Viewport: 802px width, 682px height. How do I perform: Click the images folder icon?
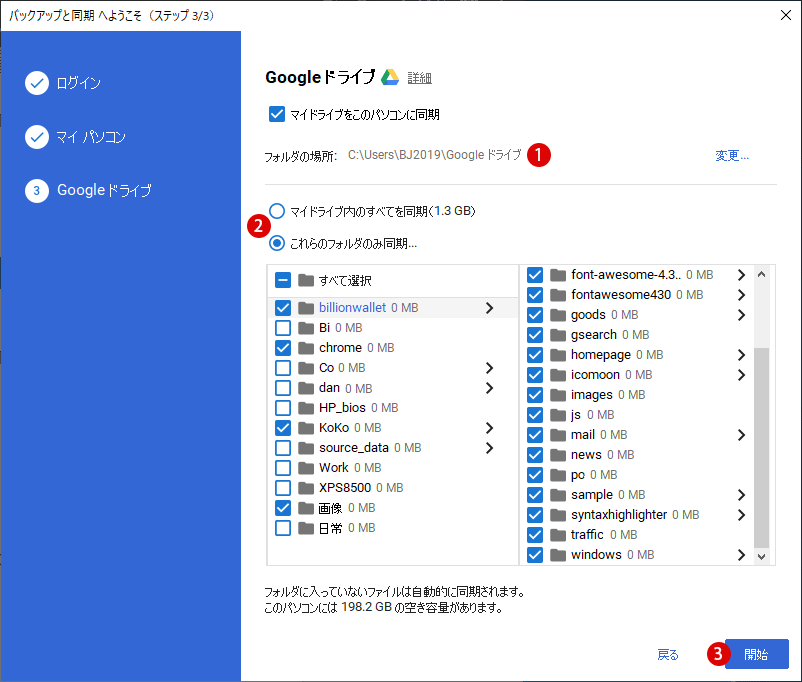558,395
